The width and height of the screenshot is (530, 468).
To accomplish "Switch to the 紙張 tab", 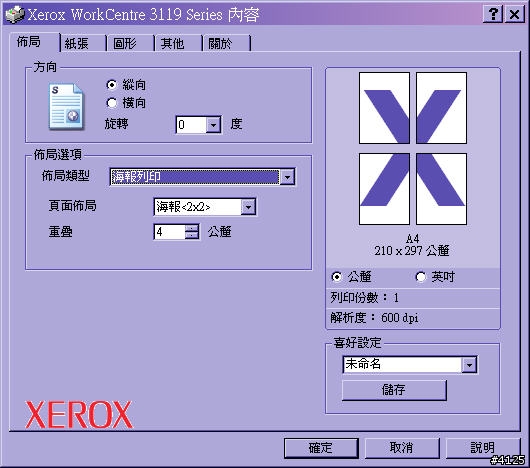I will click(x=83, y=43).
